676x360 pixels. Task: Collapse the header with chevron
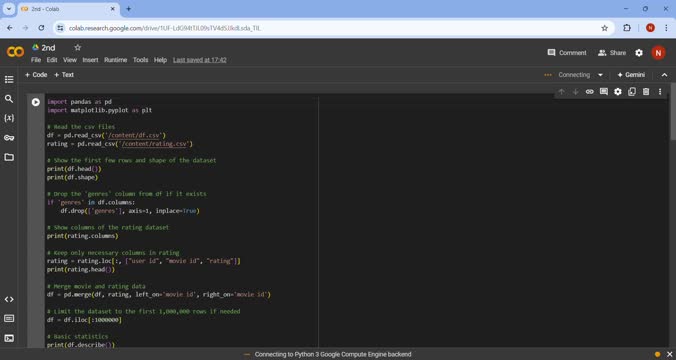click(x=664, y=75)
